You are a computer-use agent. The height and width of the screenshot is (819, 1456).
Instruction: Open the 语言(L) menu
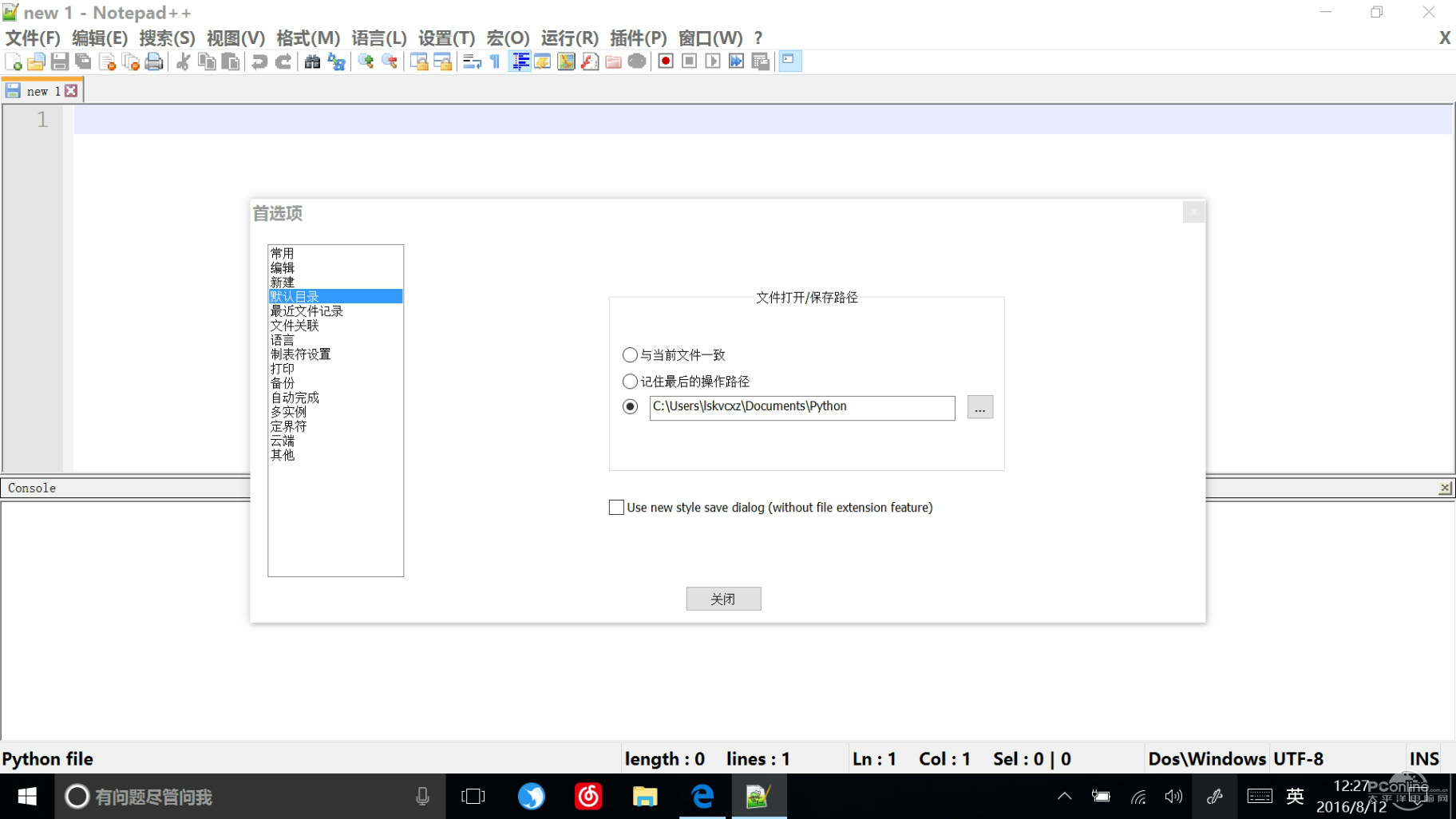(379, 38)
